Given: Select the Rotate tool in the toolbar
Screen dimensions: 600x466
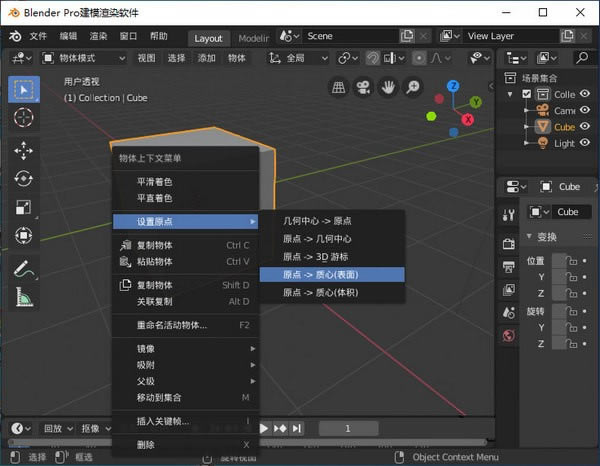Looking at the screenshot, I should click(x=23, y=179).
